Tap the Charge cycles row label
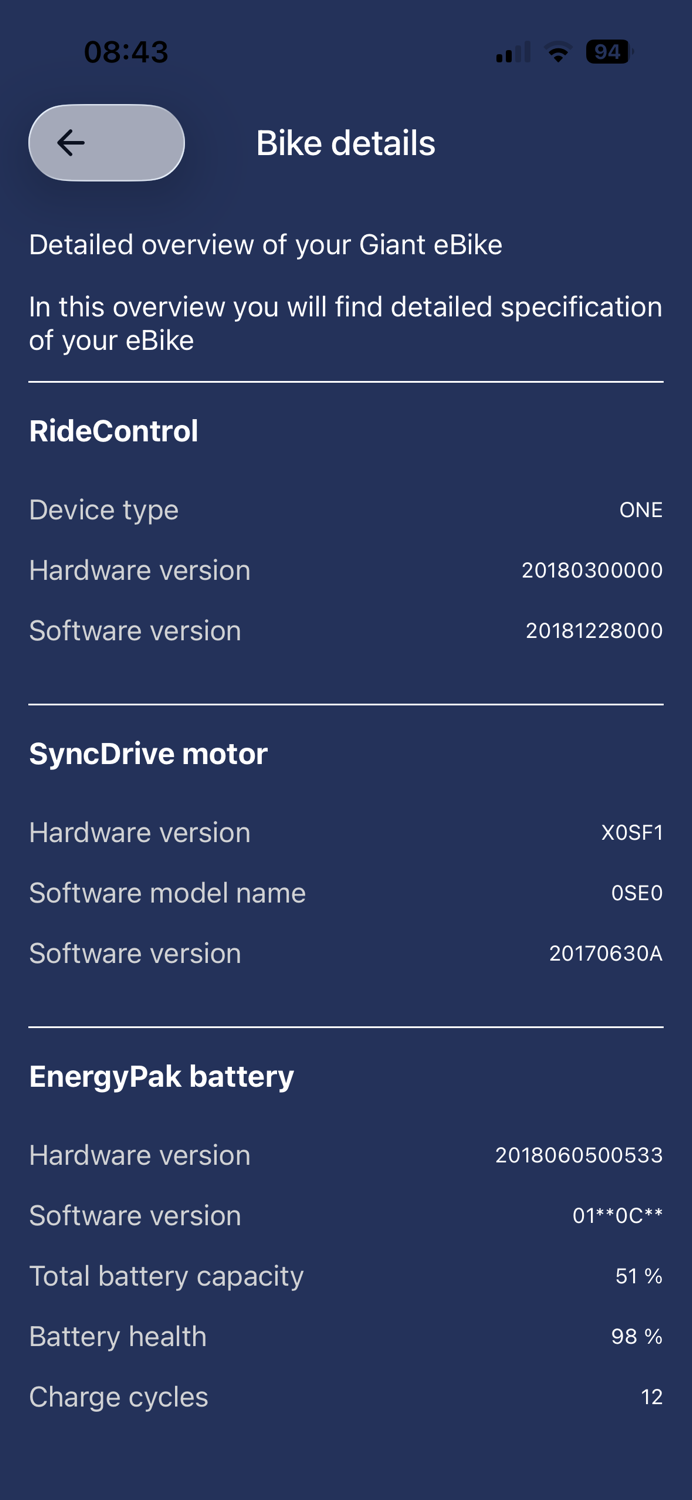 (x=119, y=1397)
